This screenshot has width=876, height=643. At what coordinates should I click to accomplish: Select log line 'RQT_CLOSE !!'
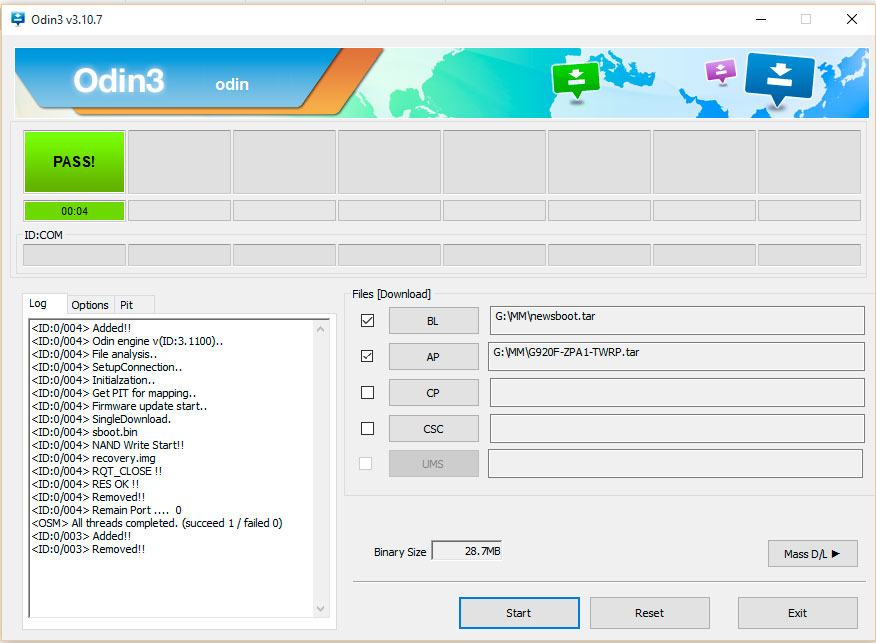(97, 471)
